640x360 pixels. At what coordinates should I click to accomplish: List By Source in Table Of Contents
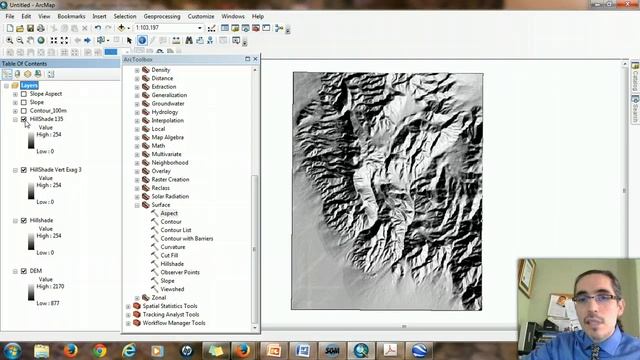pos(17,74)
